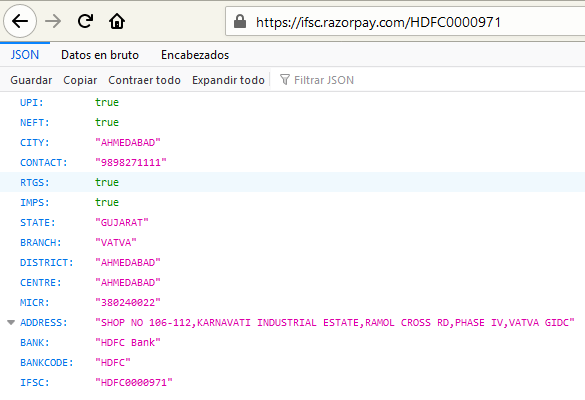Open the Encabezados tab
The image size is (585, 400).
click(x=195, y=55)
